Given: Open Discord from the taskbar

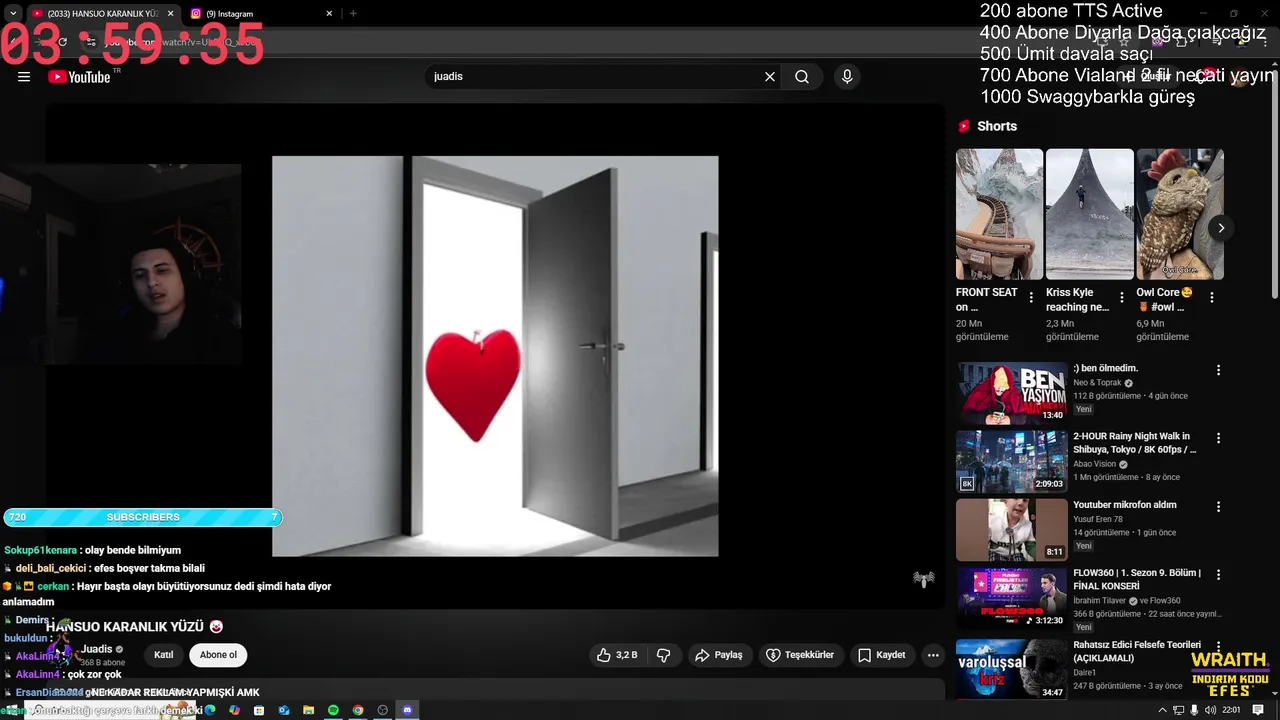Looking at the screenshot, I should click(407, 710).
